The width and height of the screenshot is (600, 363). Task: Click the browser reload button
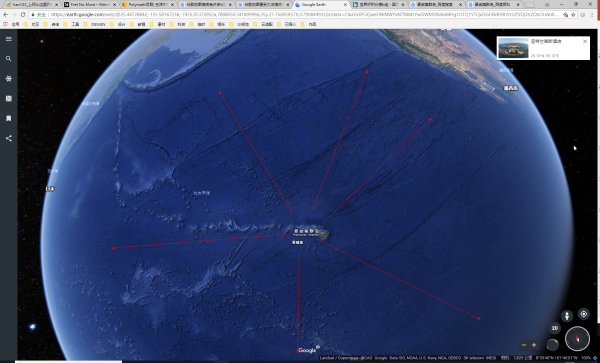coord(23,15)
